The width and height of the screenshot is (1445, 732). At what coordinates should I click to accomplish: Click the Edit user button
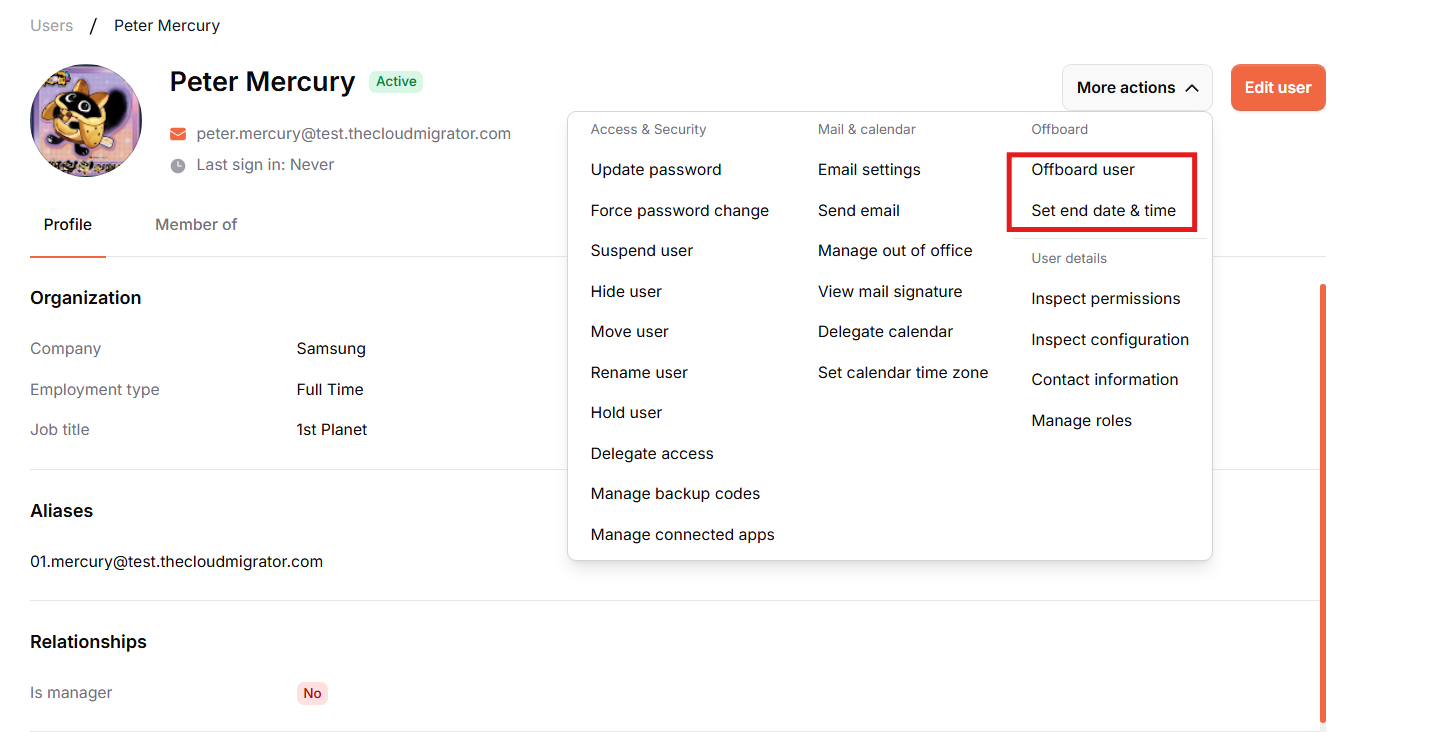pos(1278,88)
